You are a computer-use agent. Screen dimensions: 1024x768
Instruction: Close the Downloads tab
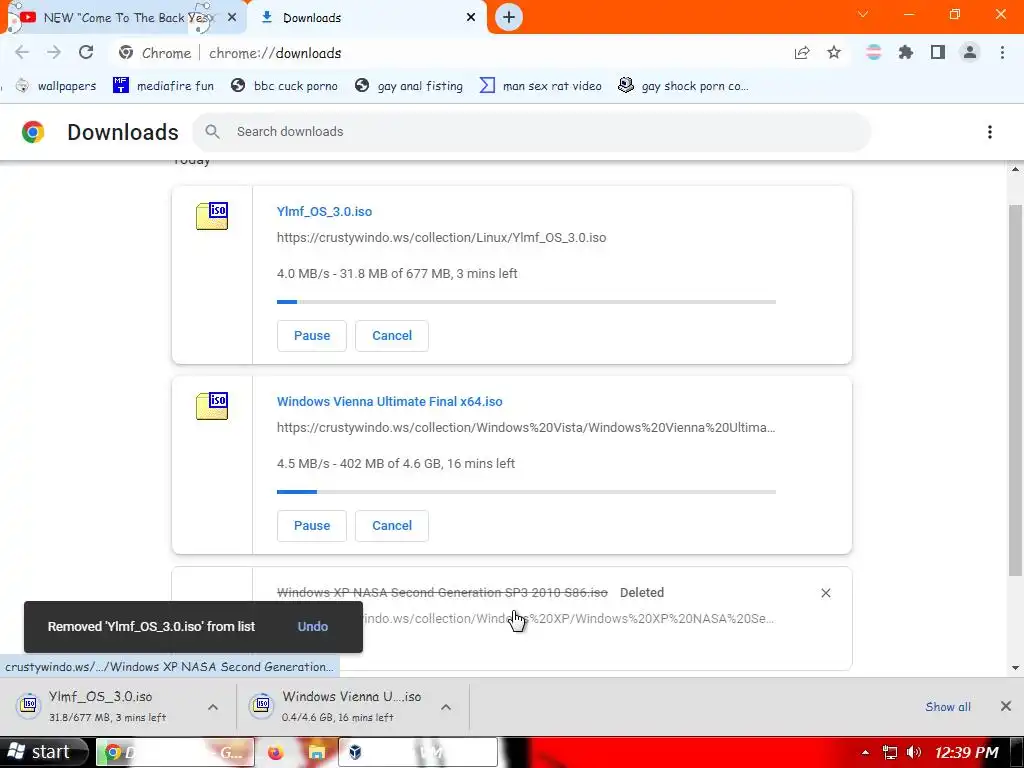(x=471, y=18)
